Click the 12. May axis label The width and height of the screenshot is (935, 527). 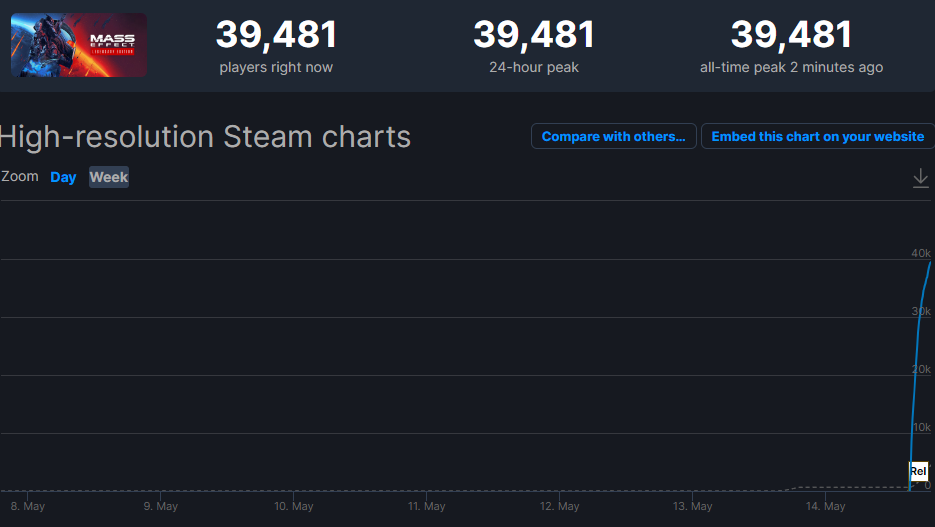[x=559, y=506]
